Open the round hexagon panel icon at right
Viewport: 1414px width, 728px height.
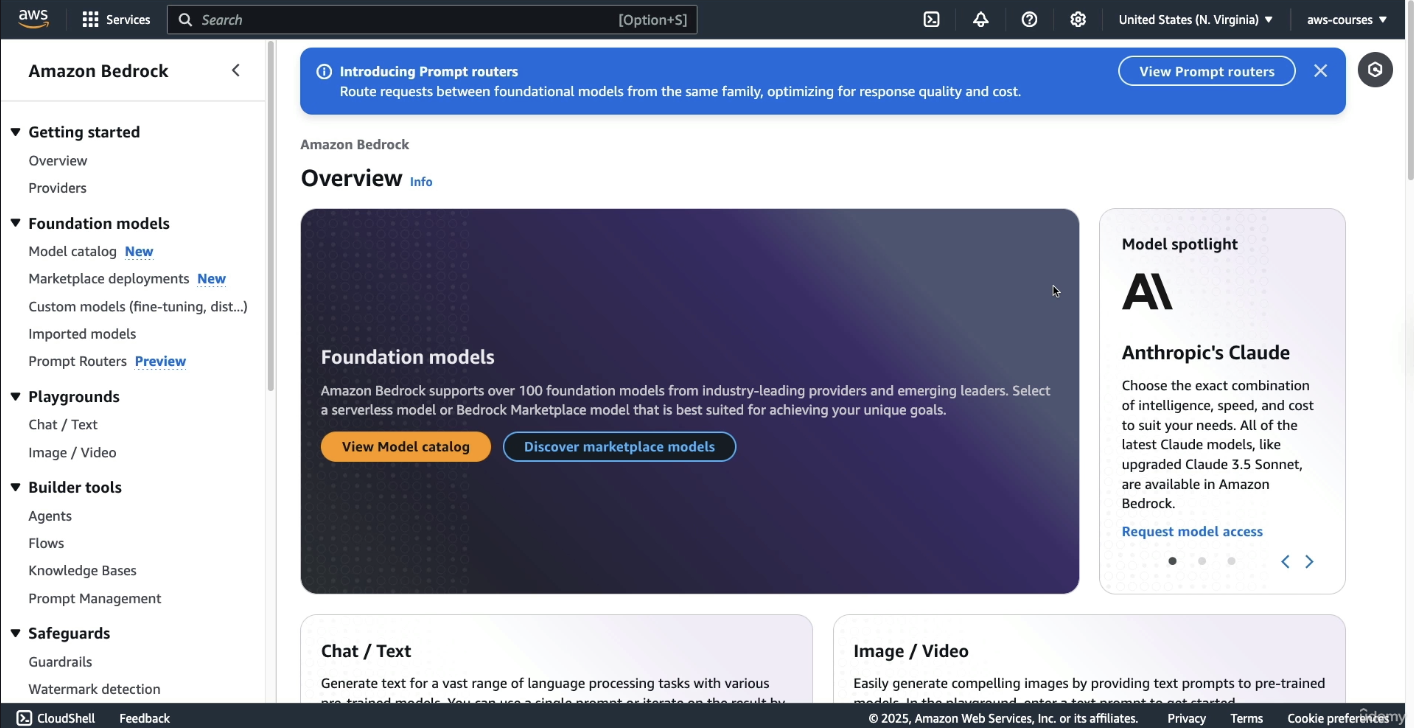[x=1375, y=70]
